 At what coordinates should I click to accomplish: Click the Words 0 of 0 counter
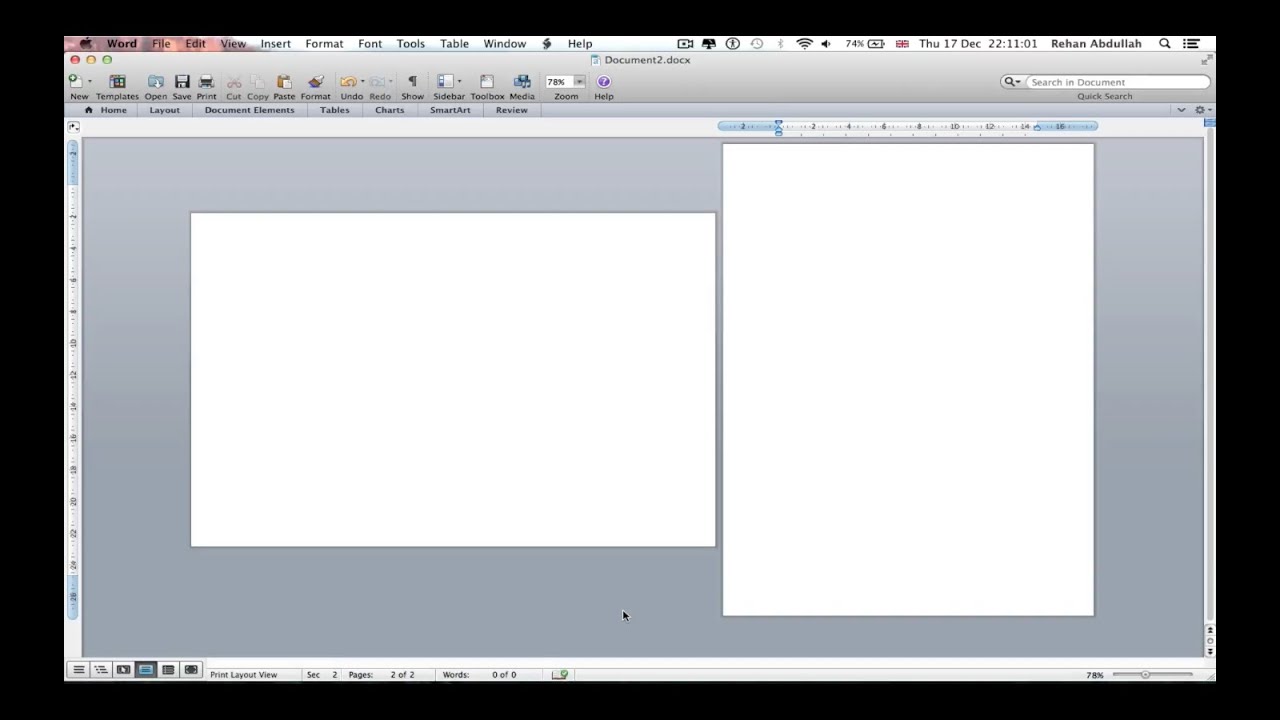pyautogui.click(x=480, y=675)
